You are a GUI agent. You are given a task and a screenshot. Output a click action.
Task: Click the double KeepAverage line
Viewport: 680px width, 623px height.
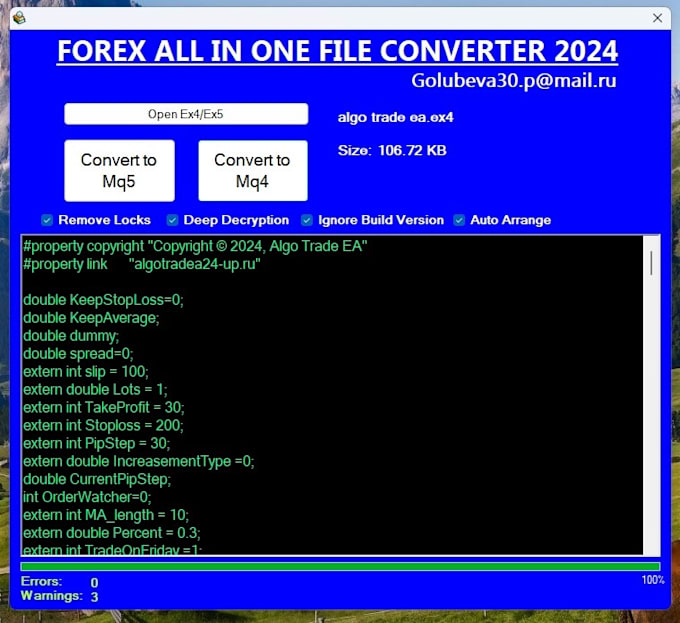[91, 318]
